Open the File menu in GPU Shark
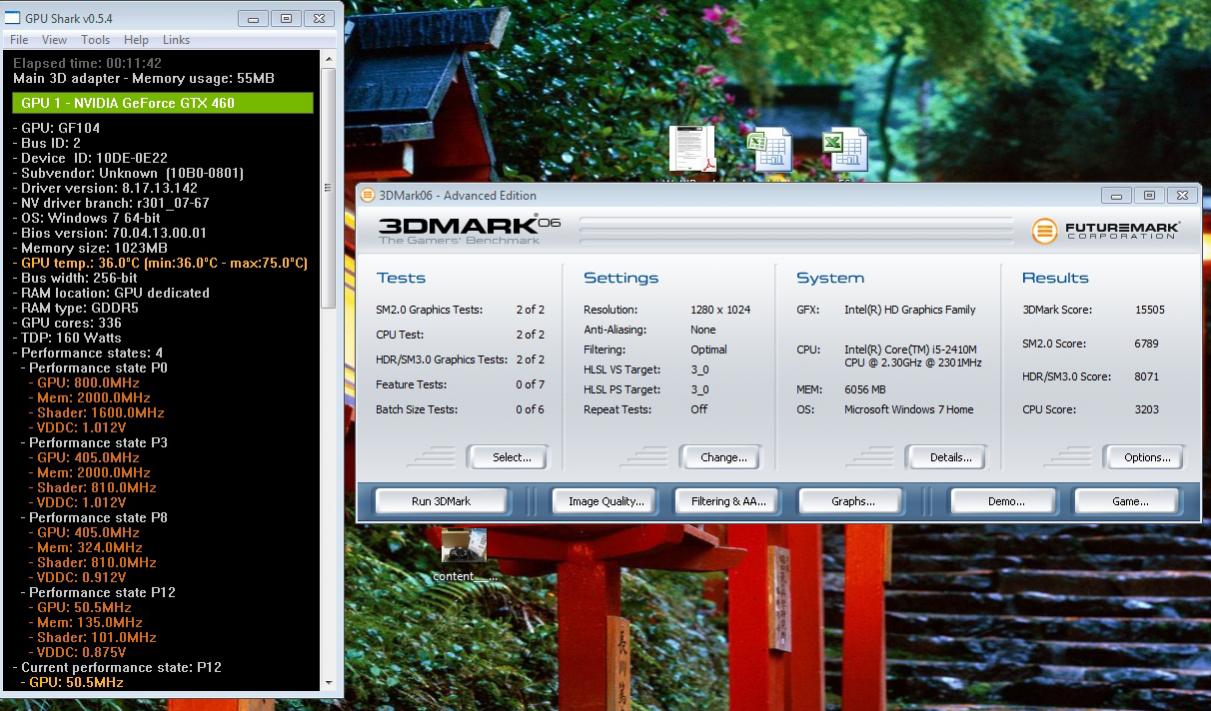This screenshot has height=711, width=1211. click(19, 40)
